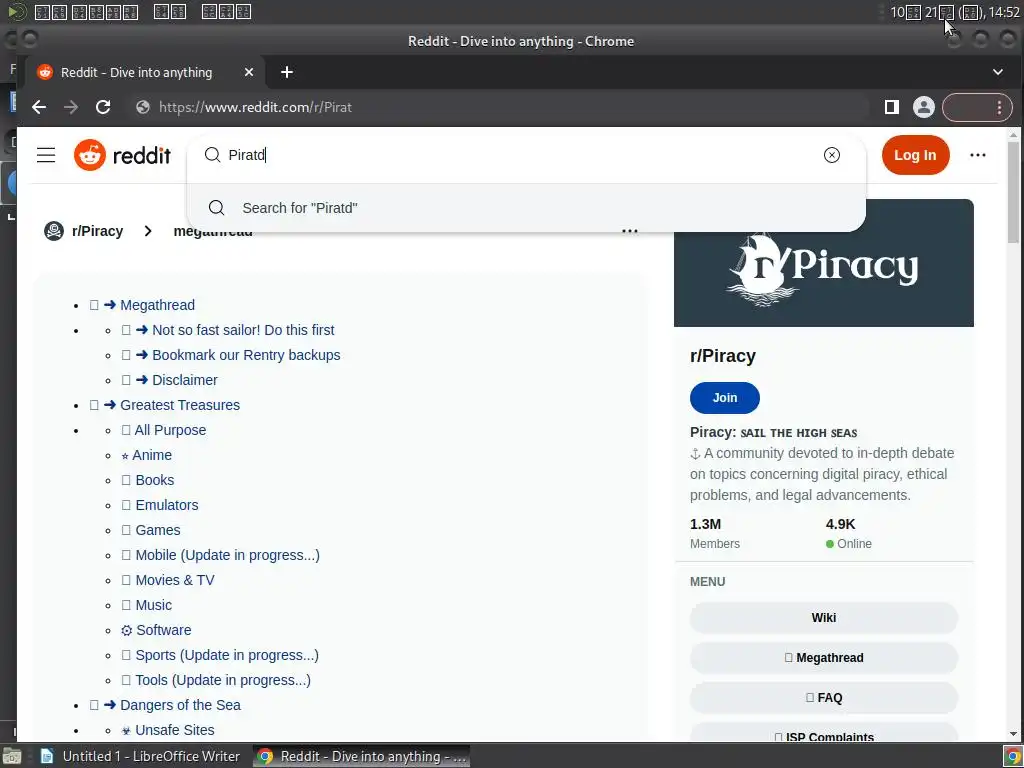The height and width of the screenshot is (768, 1024).
Task: Open the Megathread list link
Action: pyautogui.click(x=157, y=305)
